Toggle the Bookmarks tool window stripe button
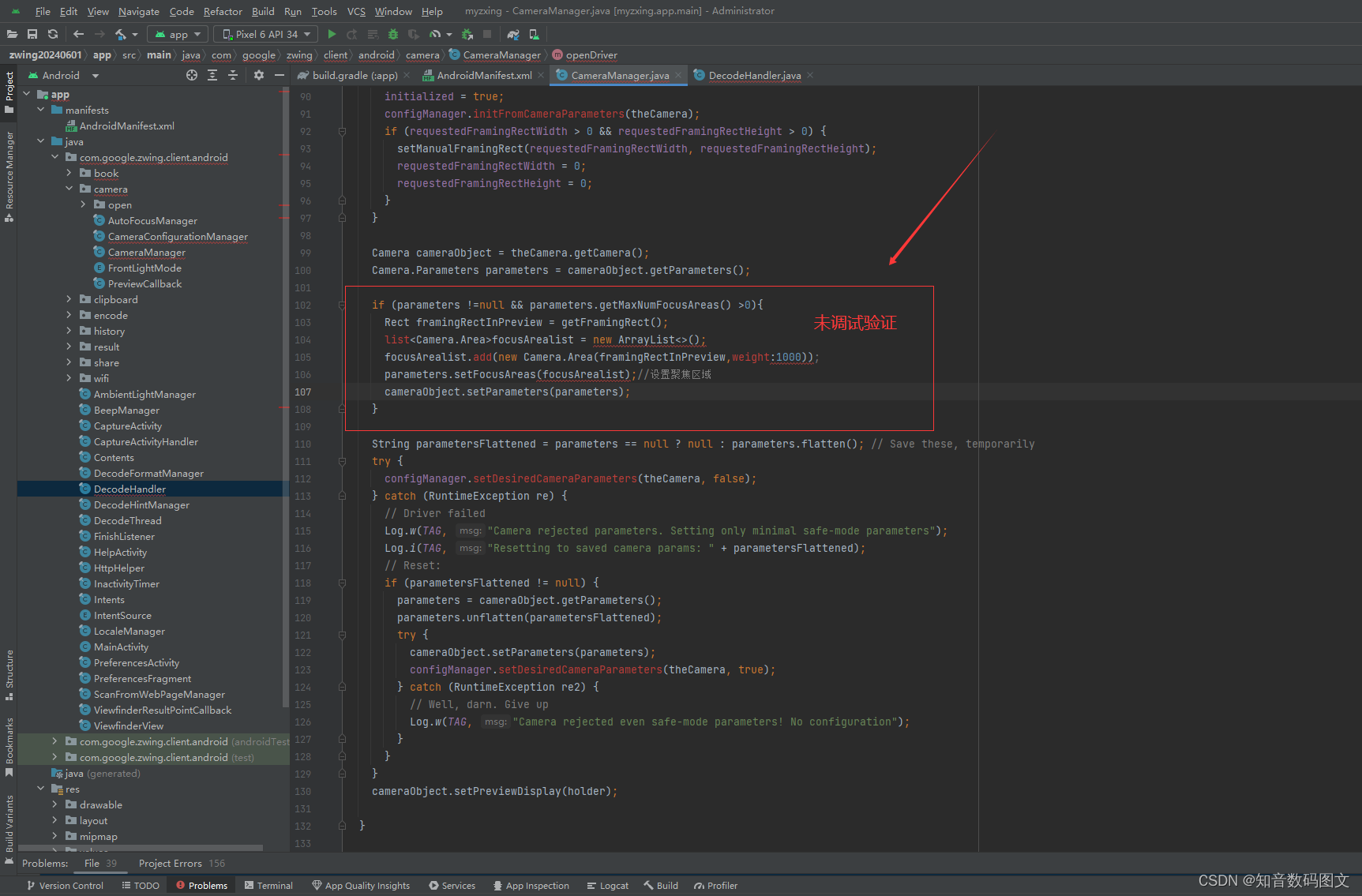 tap(8, 742)
